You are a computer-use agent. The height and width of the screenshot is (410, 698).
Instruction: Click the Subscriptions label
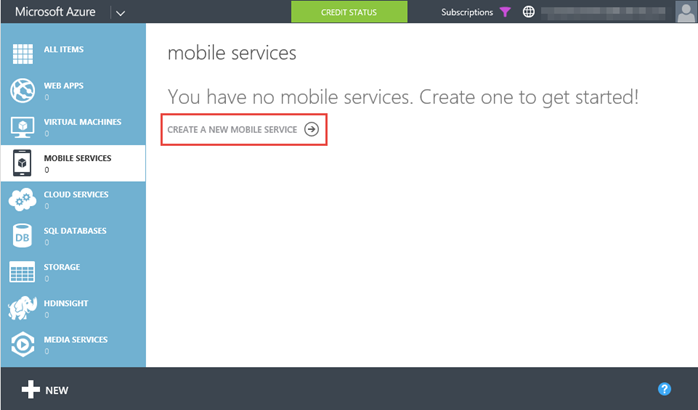[467, 12]
